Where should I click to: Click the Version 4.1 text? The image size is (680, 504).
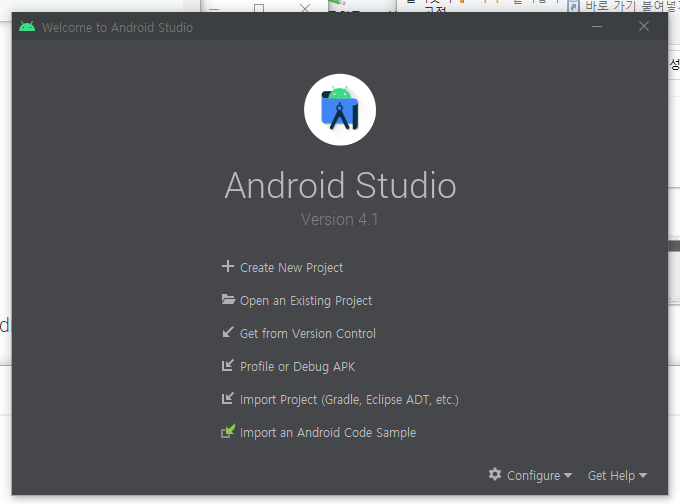pyautogui.click(x=340, y=219)
